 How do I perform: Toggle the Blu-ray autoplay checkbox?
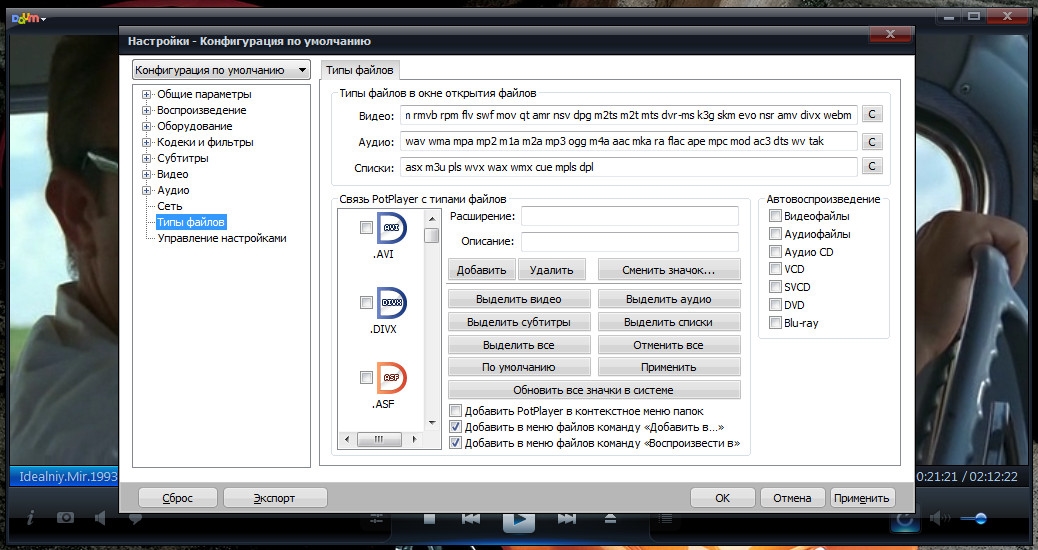pos(775,323)
